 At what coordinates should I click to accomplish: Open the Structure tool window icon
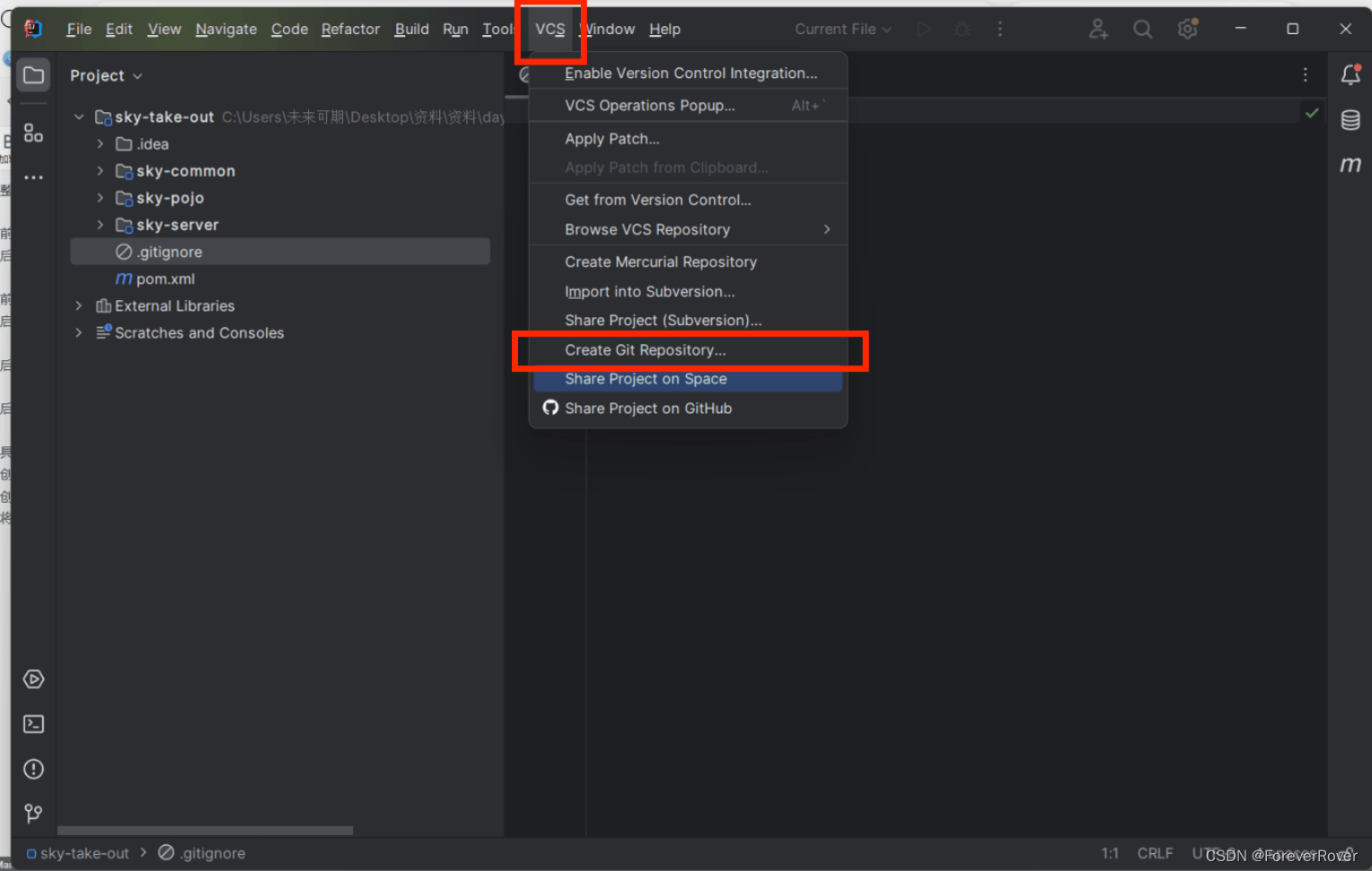33,133
